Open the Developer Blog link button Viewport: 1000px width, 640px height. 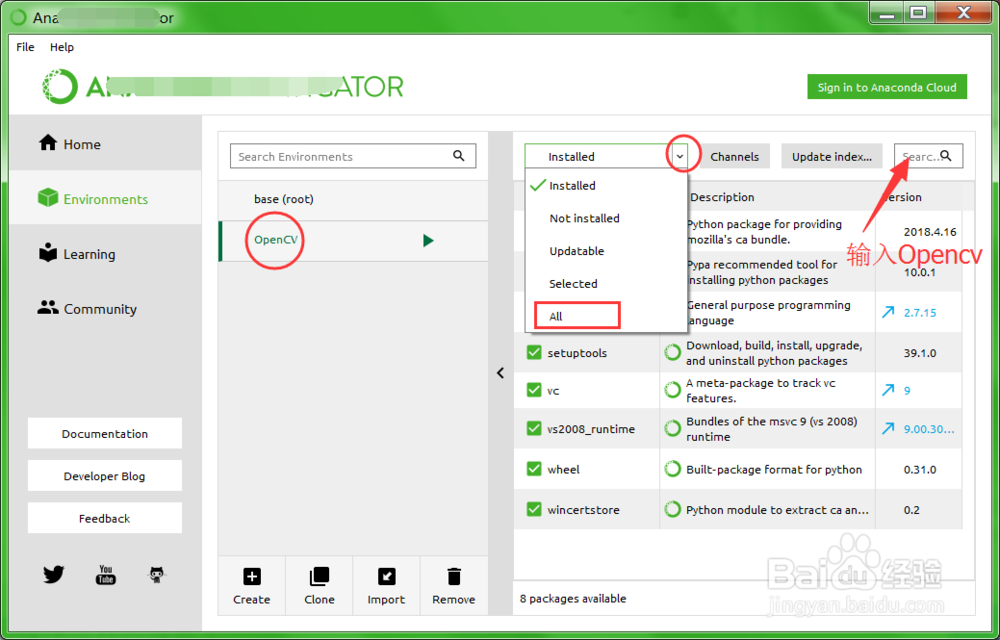(x=105, y=476)
